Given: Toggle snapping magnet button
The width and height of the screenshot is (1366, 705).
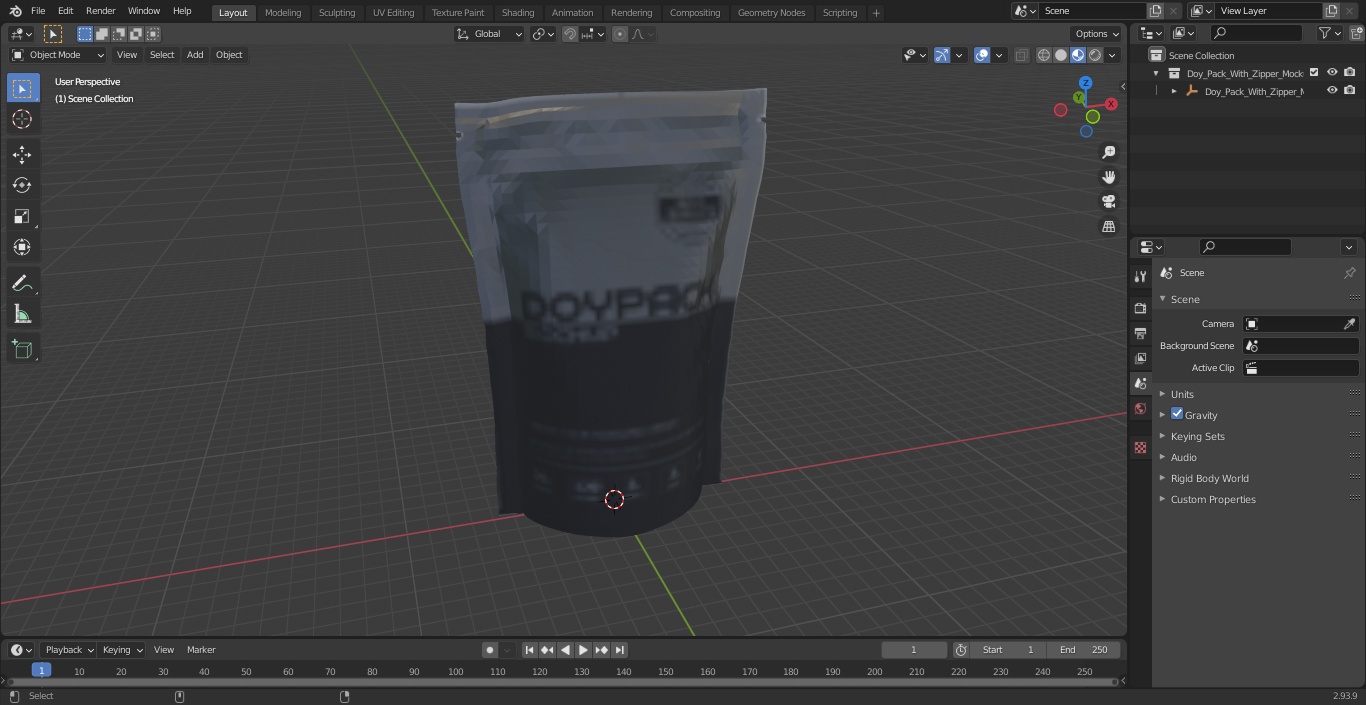Looking at the screenshot, I should [569, 34].
